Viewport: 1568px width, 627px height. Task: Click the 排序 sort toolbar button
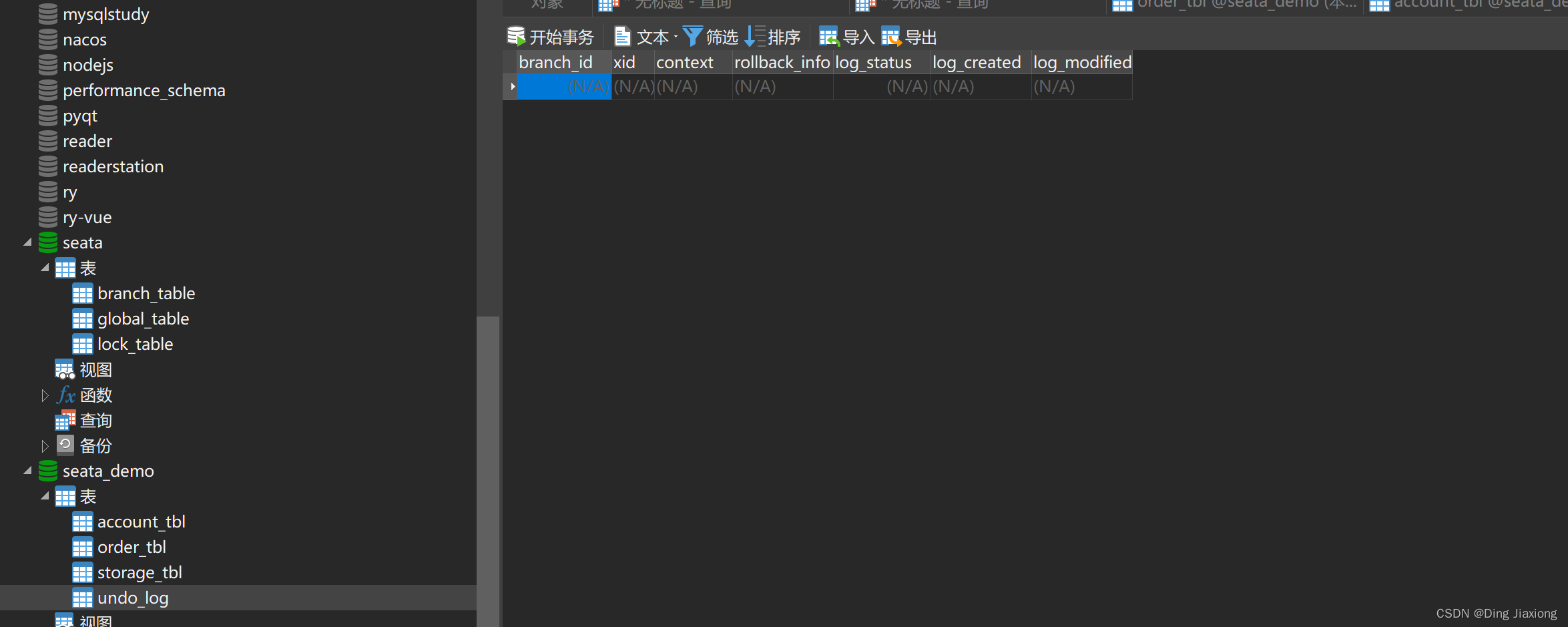pos(773,37)
